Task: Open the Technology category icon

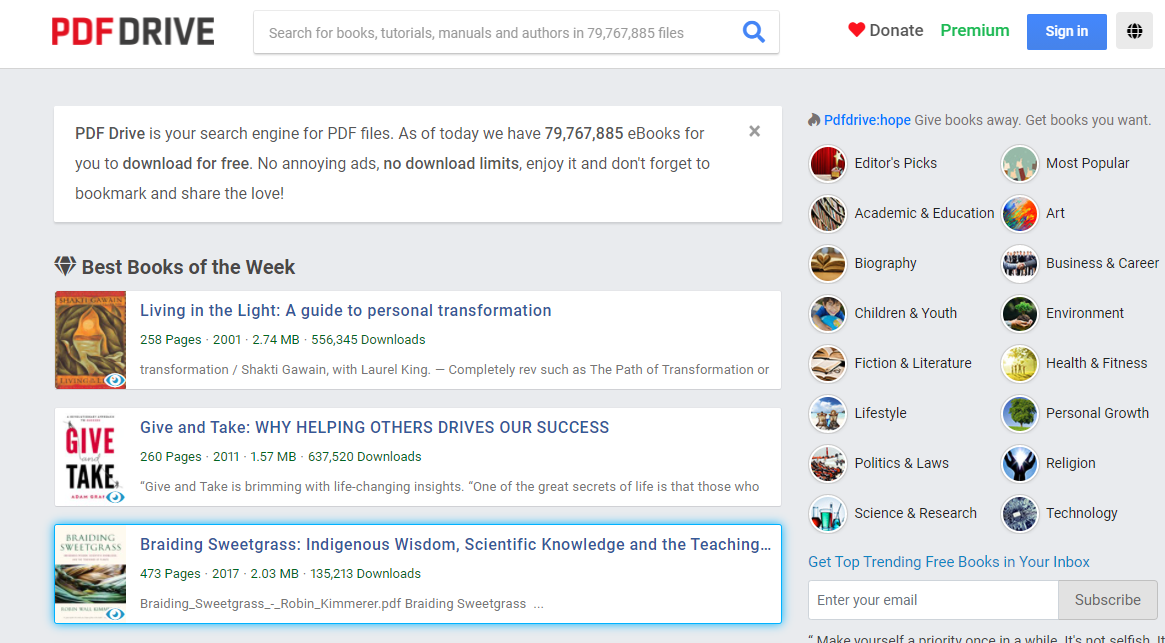Action: click(1019, 513)
